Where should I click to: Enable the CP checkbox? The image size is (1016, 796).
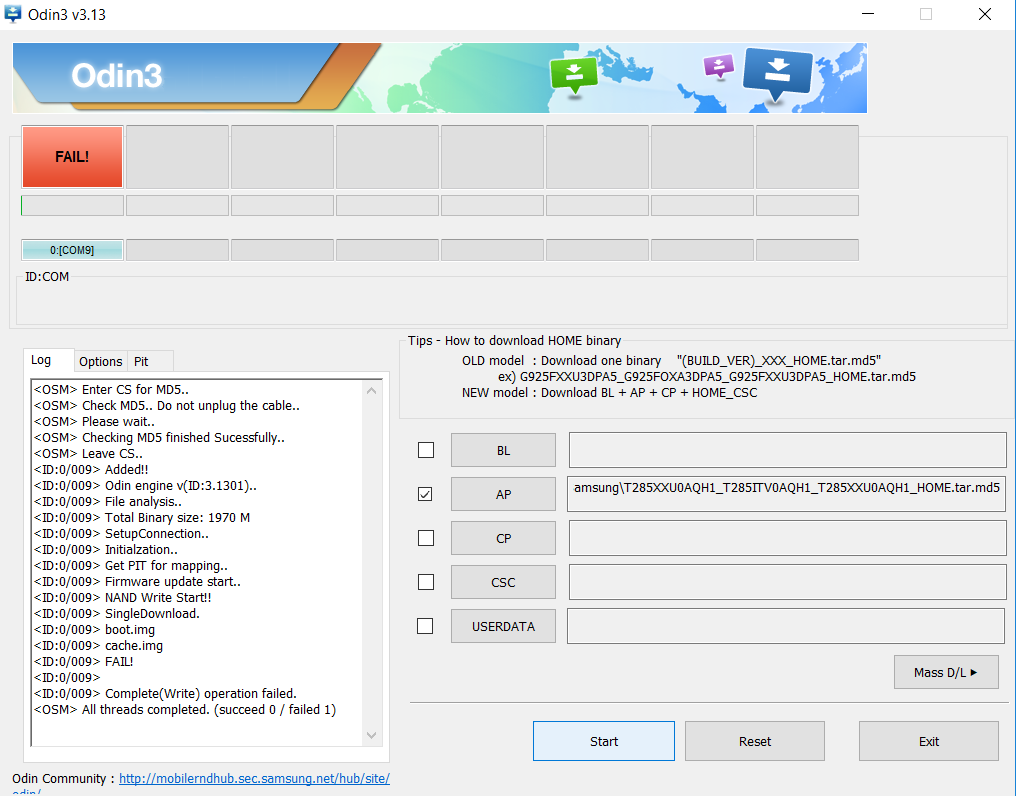pyautogui.click(x=426, y=538)
